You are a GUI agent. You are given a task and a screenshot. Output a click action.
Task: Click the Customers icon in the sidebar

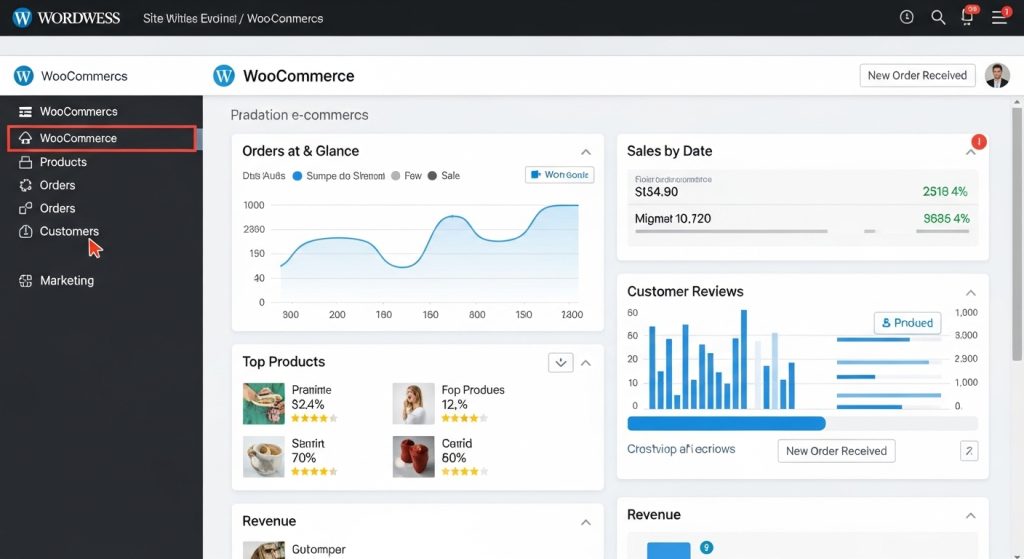[25, 231]
